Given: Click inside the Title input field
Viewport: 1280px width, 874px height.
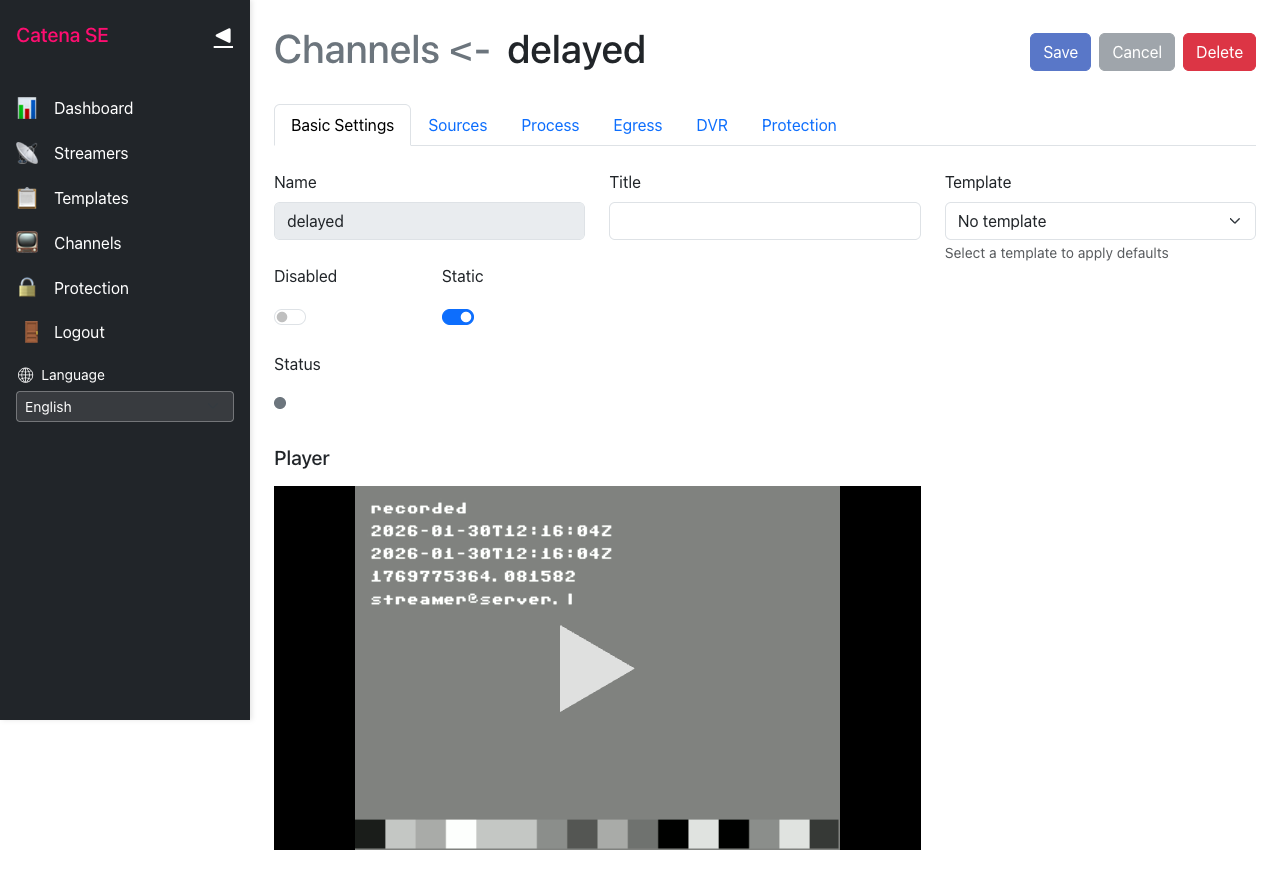Looking at the screenshot, I should 764,221.
